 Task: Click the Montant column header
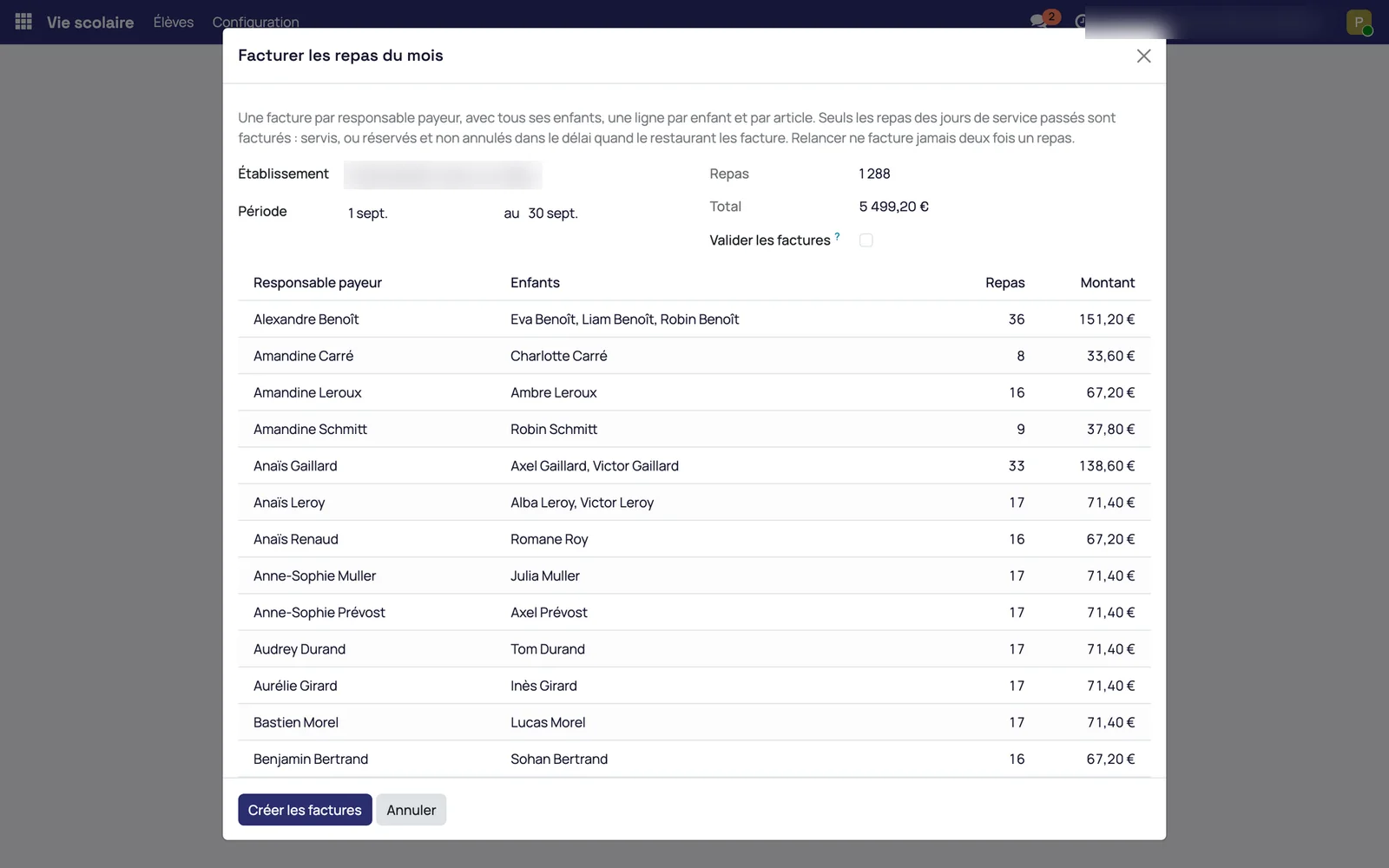(1107, 283)
